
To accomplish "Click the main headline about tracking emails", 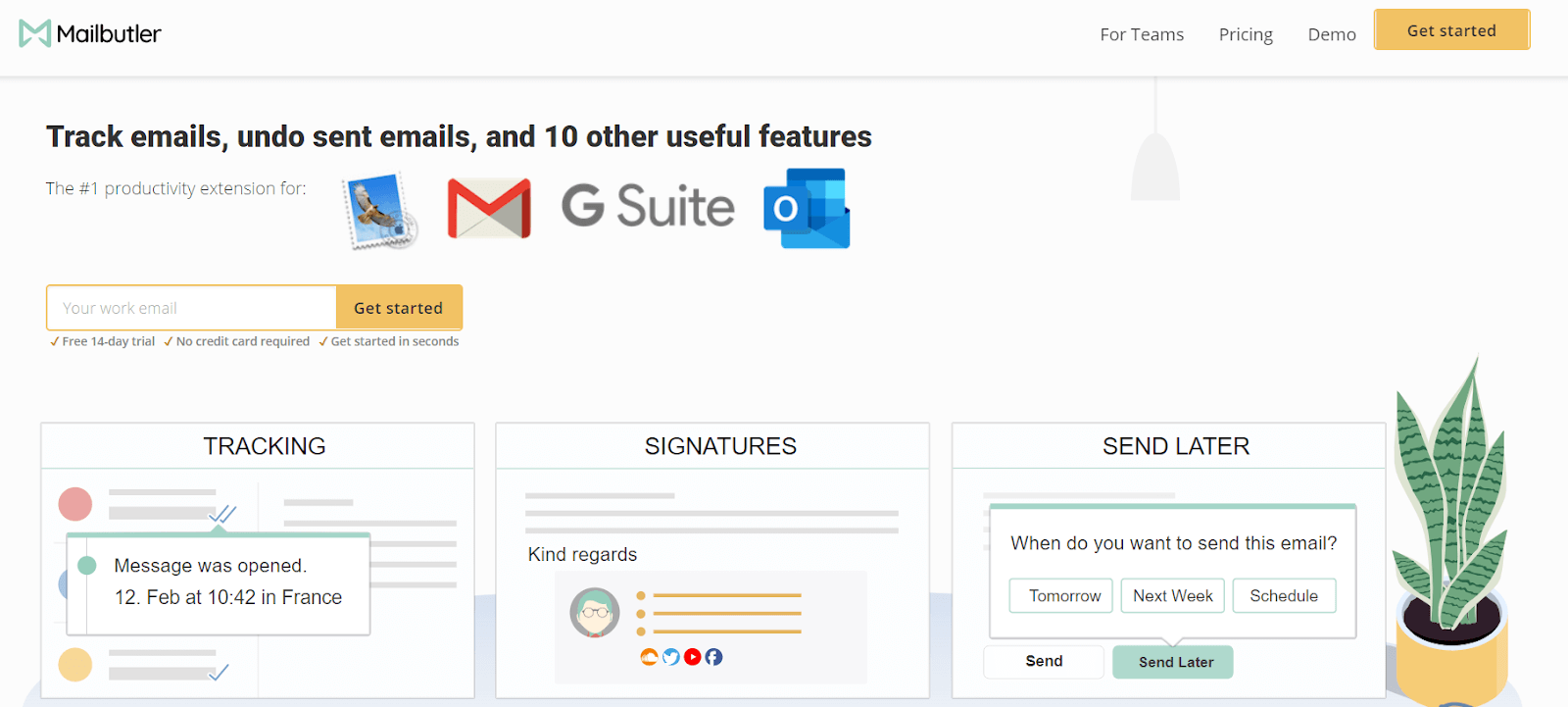I will (459, 136).
